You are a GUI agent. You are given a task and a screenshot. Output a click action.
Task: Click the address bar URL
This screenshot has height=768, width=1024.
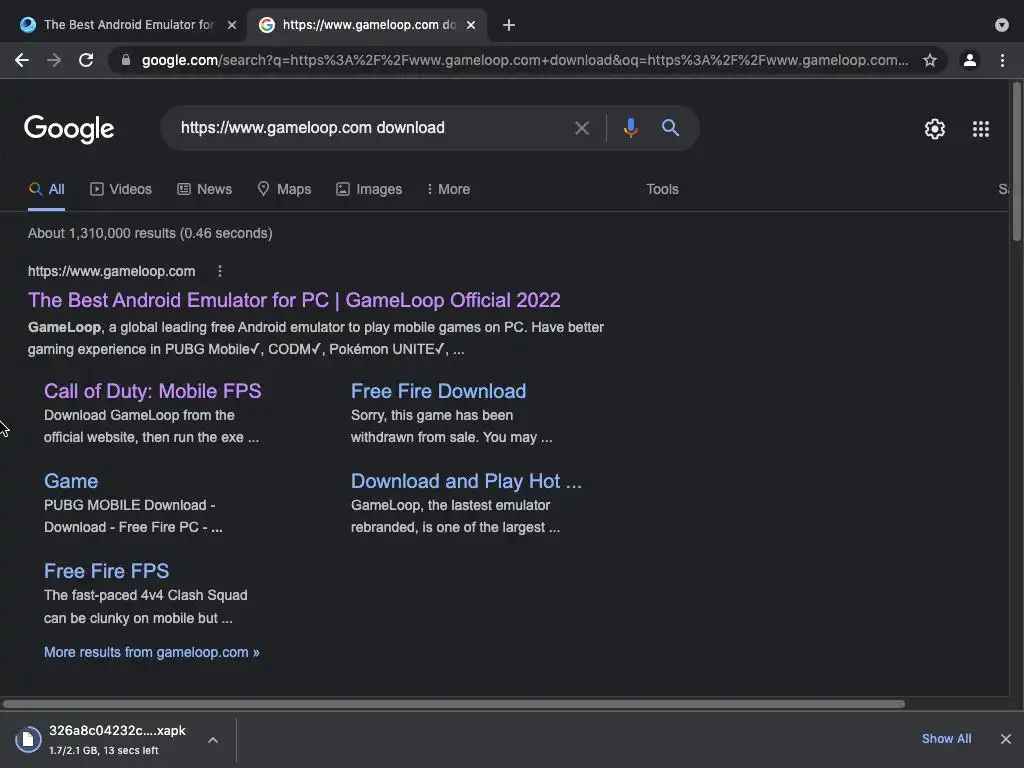tap(524, 60)
